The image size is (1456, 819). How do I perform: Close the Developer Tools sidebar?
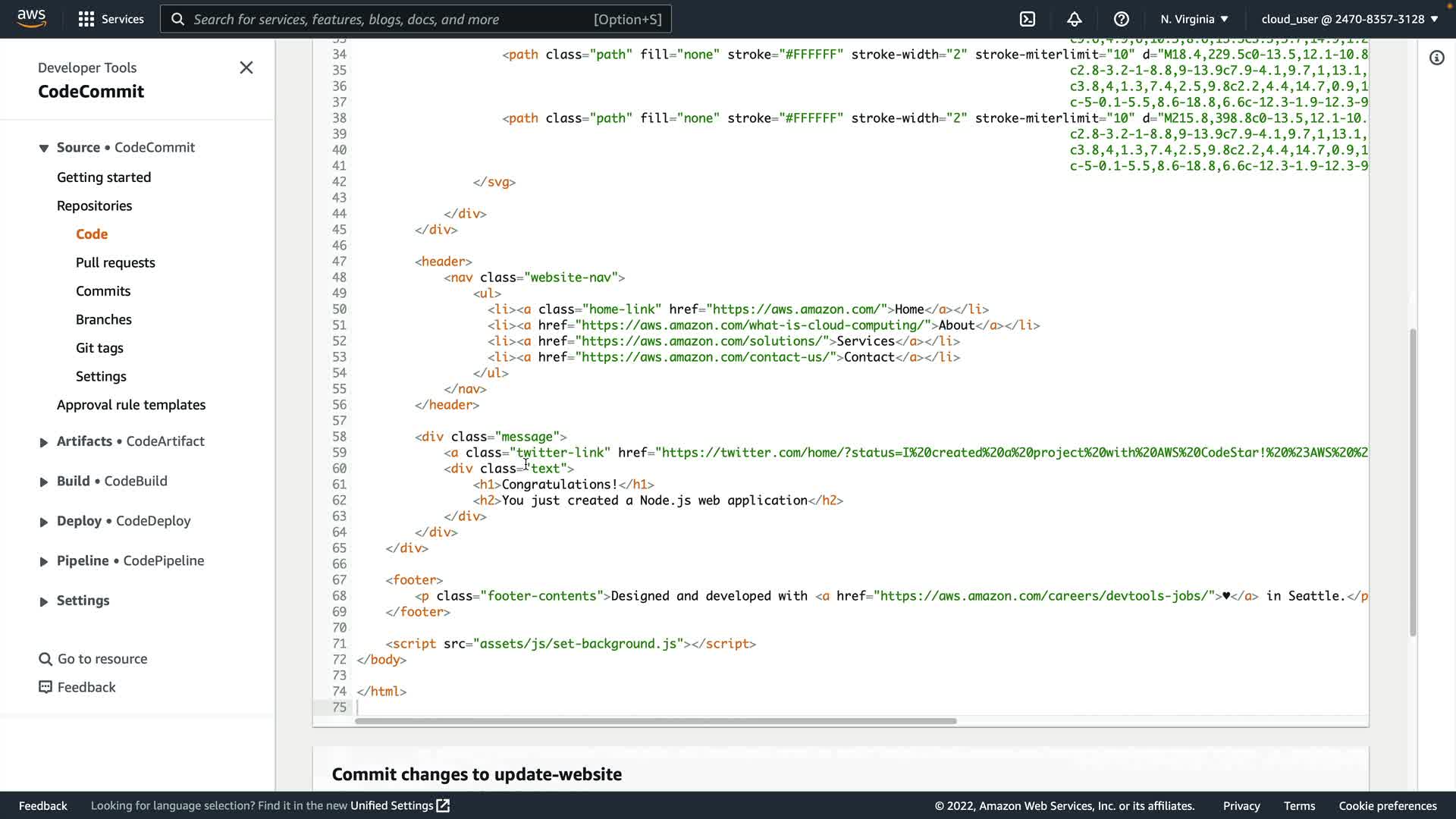coord(246,68)
